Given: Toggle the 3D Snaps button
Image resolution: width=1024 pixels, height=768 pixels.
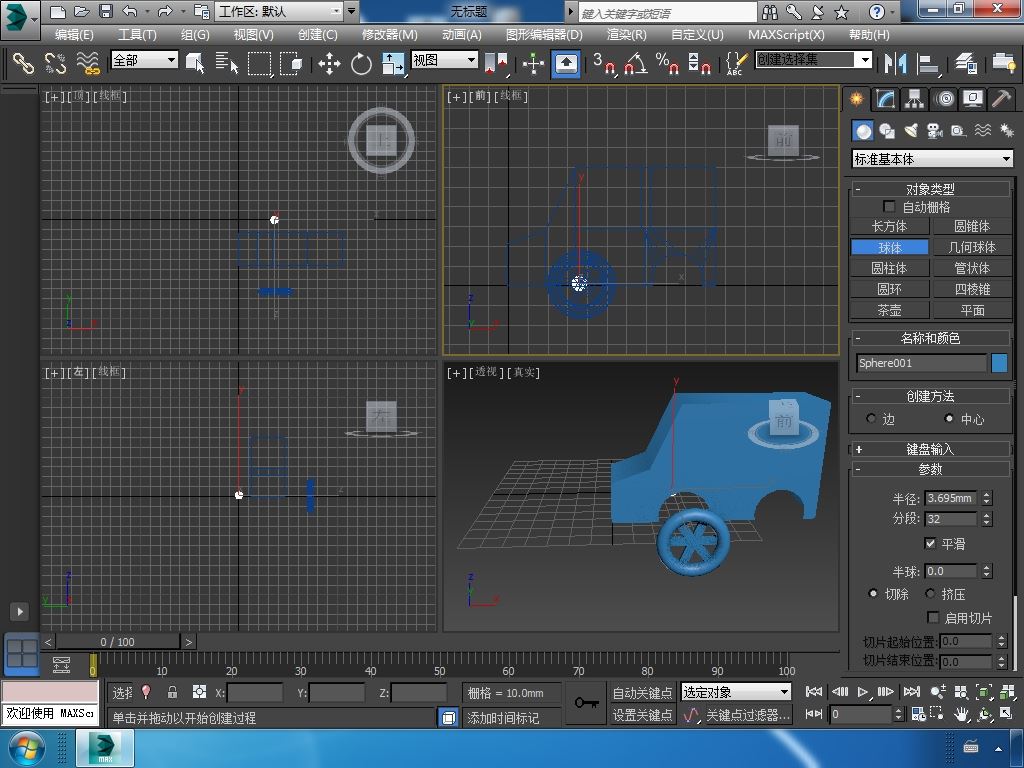Looking at the screenshot, I should pyautogui.click(x=604, y=63).
